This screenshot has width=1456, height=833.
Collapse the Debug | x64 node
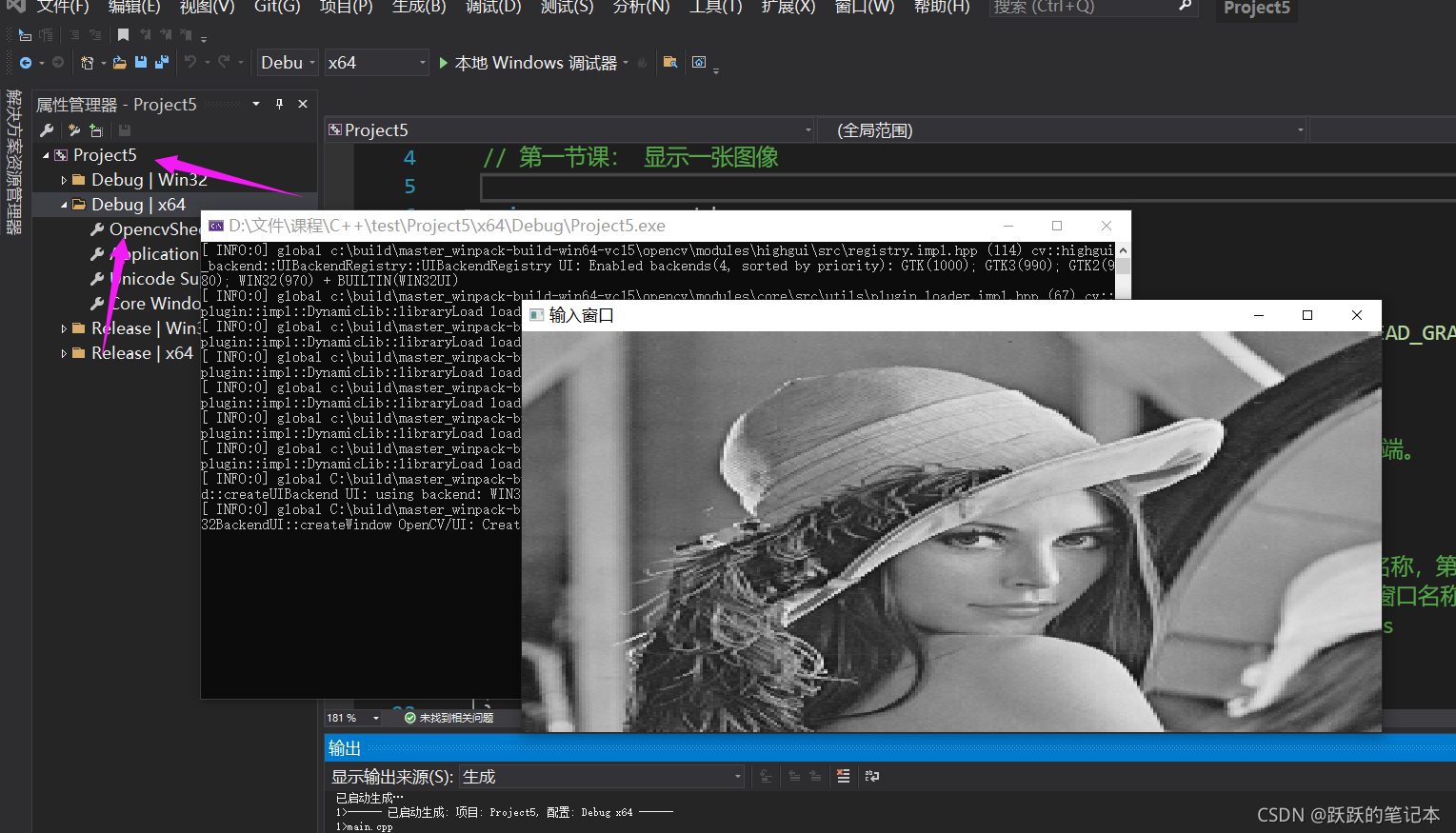point(64,205)
